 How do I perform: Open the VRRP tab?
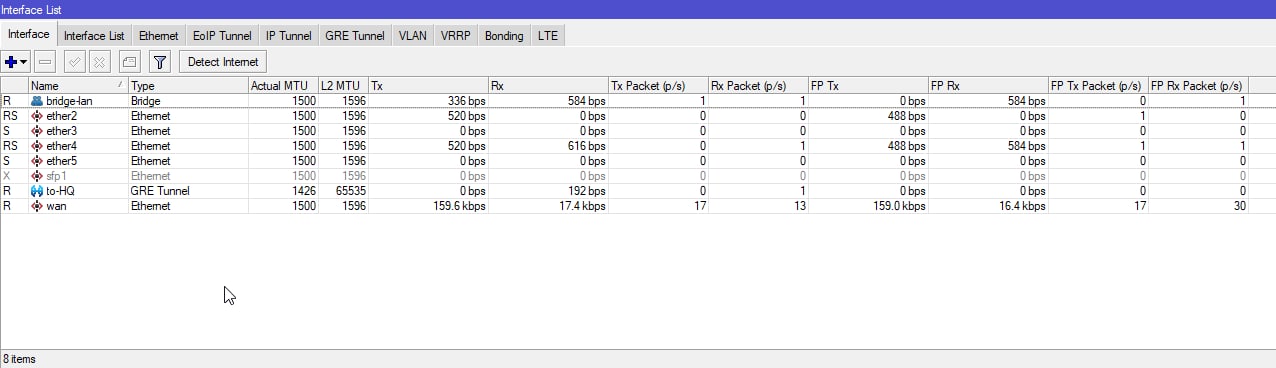point(456,36)
